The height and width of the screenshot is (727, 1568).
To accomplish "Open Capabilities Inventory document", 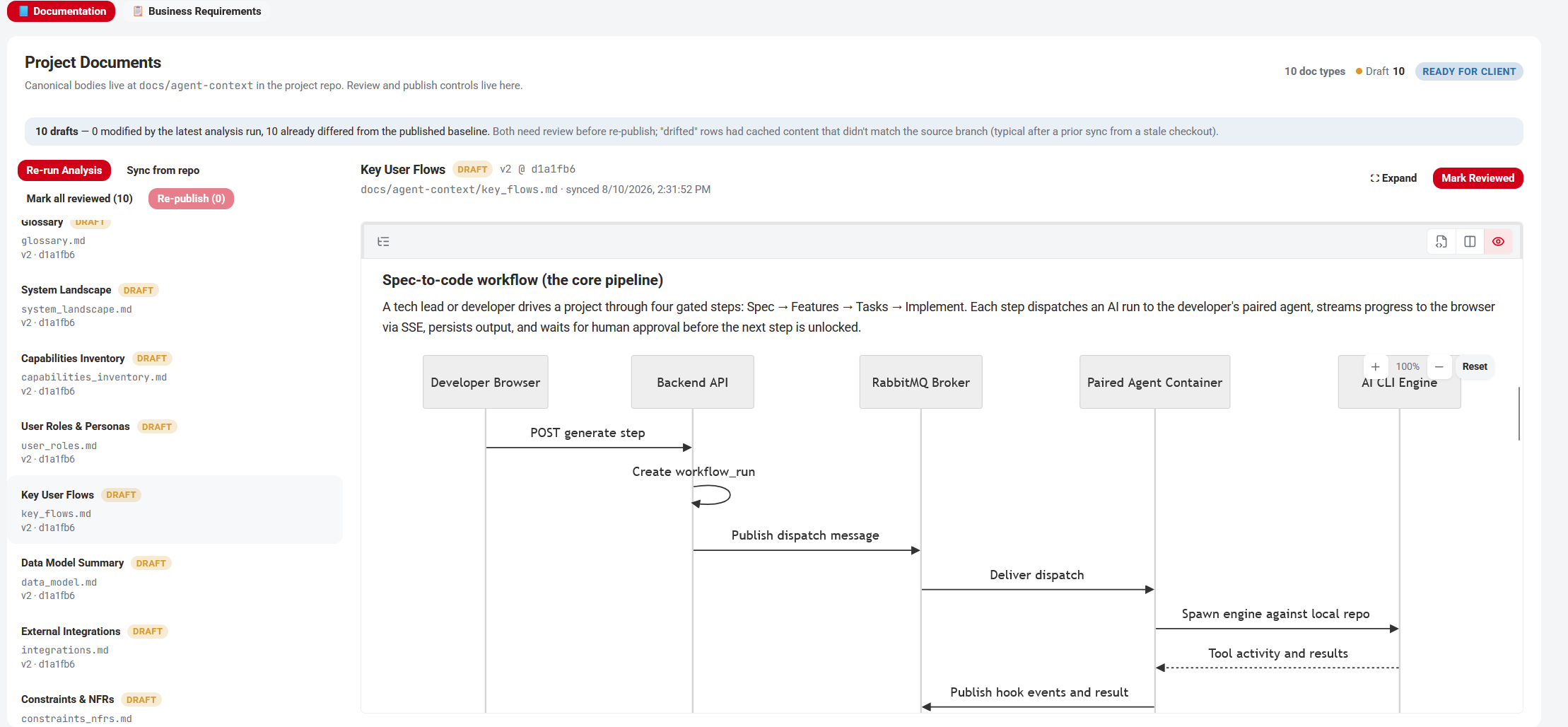I will click(175, 374).
